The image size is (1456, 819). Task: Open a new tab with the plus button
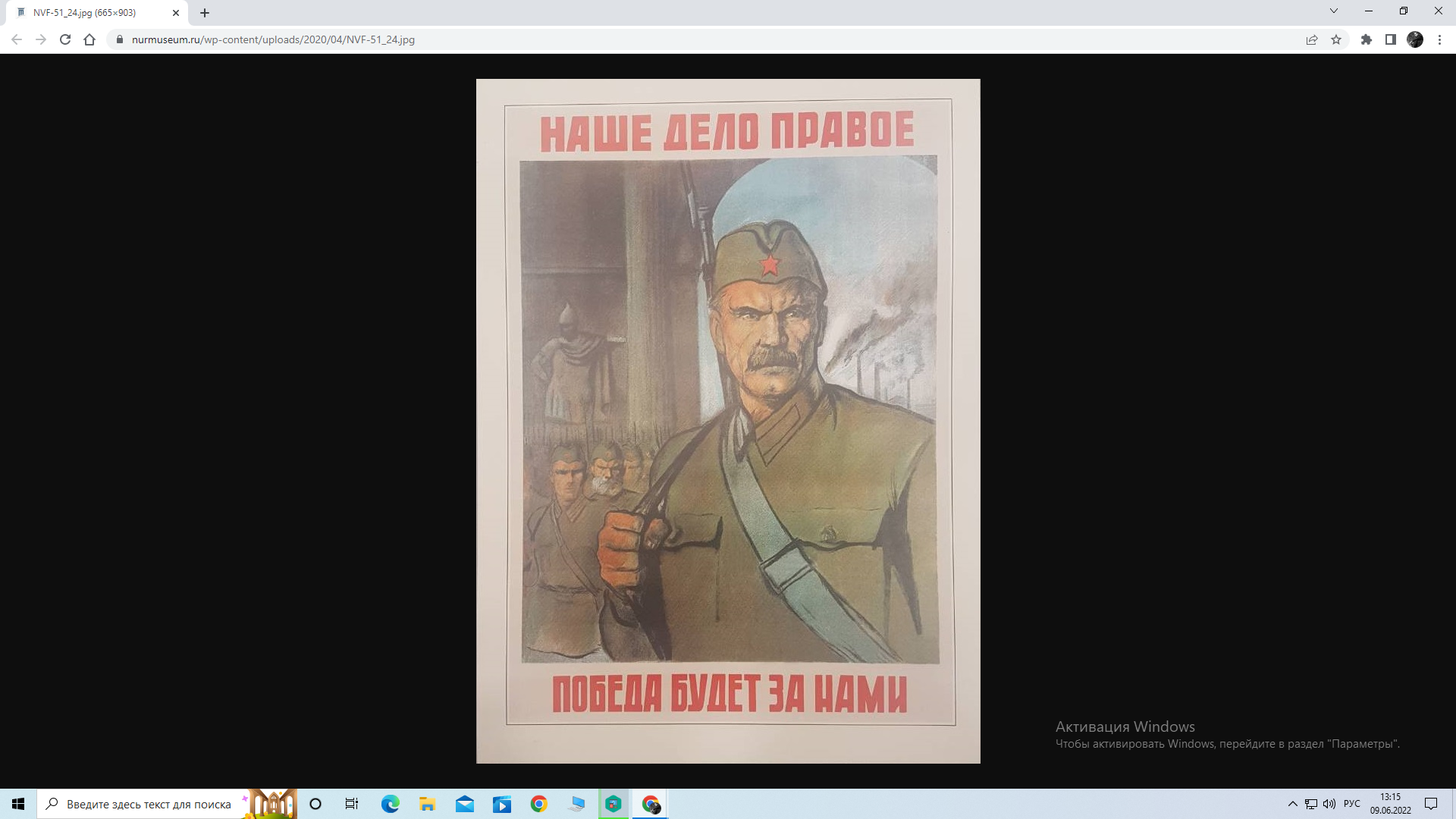coord(205,13)
